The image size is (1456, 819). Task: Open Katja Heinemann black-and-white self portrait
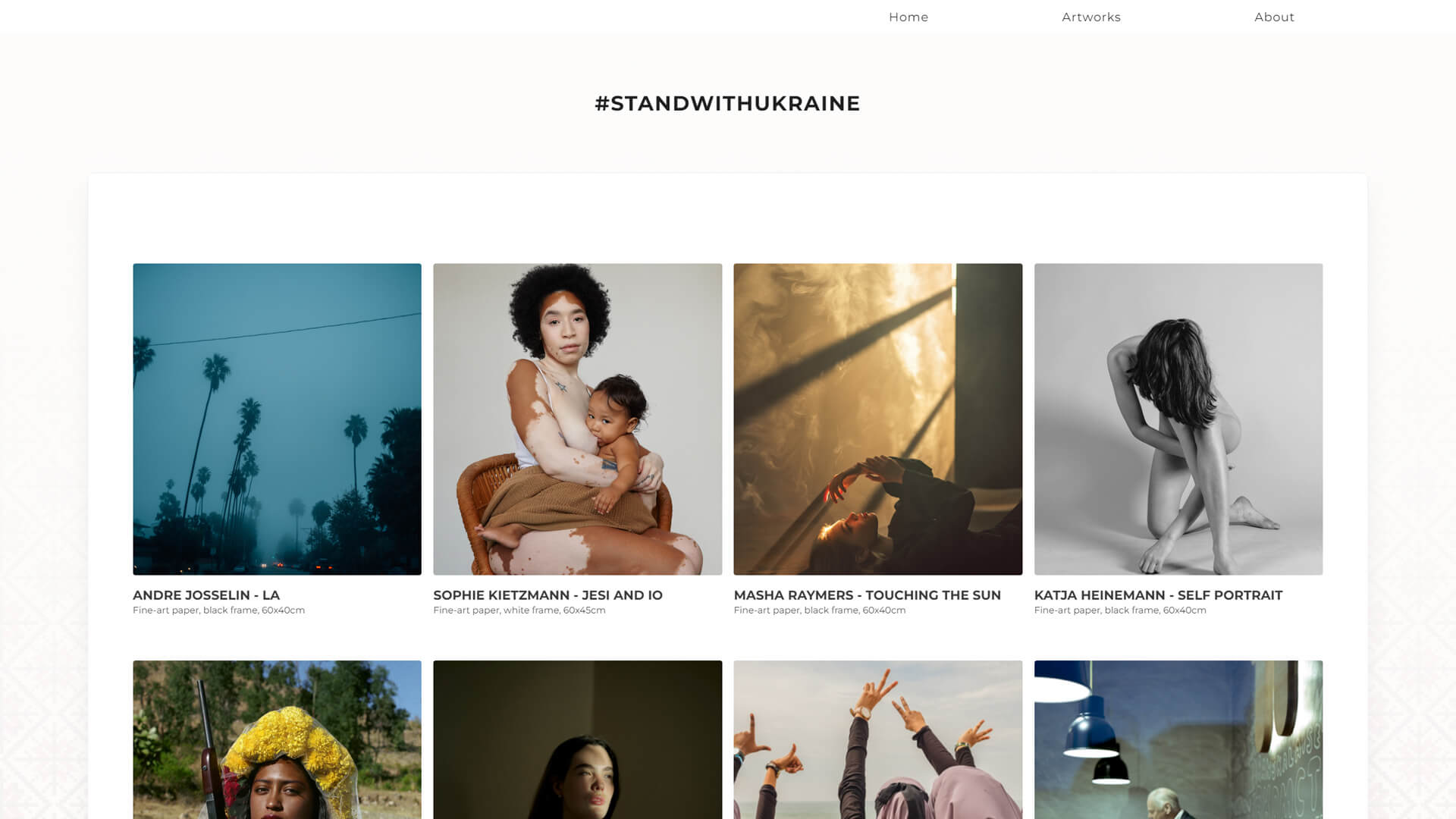tap(1178, 419)
